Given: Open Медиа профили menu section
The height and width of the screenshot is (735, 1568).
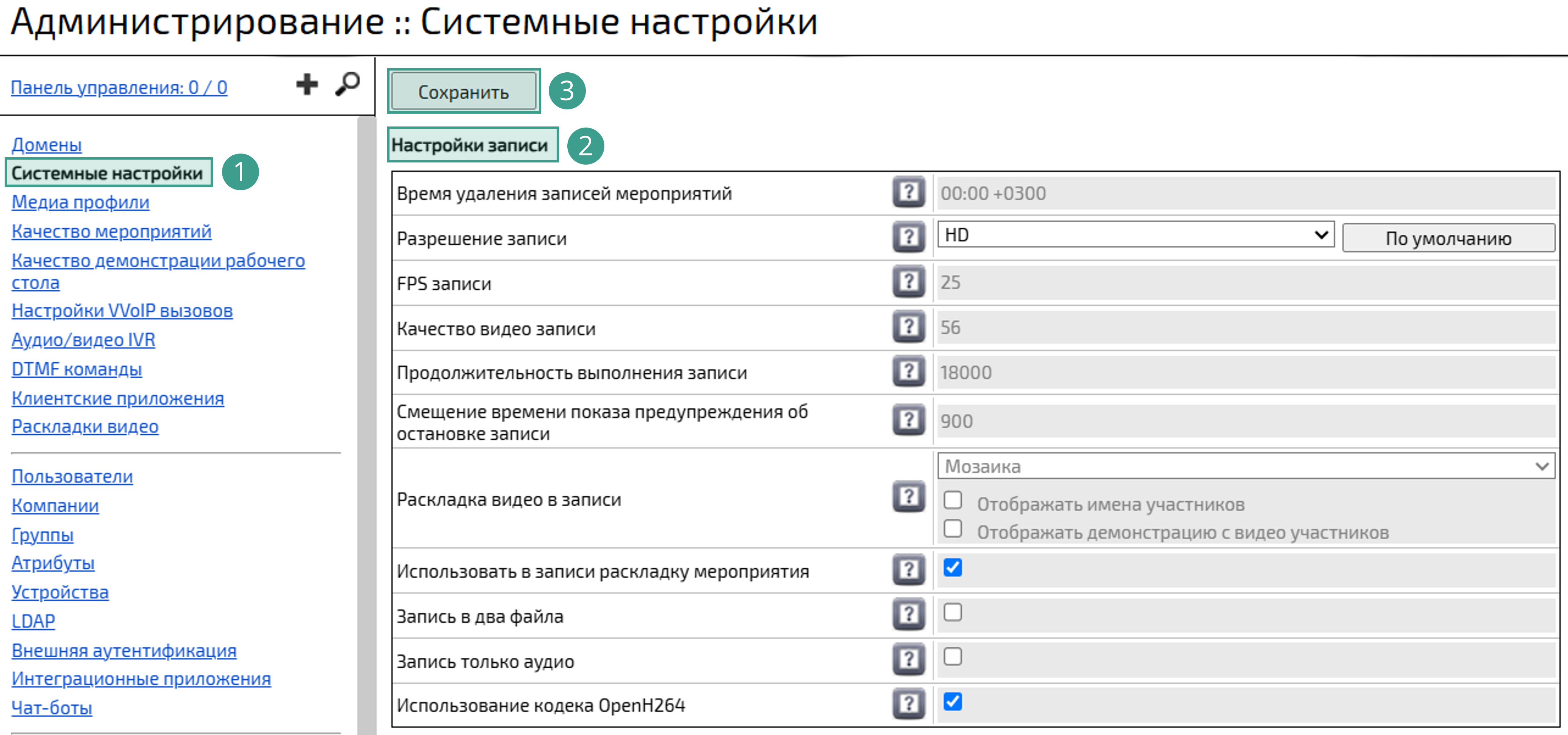Looking at the screenshot, I should click(80, 202).
